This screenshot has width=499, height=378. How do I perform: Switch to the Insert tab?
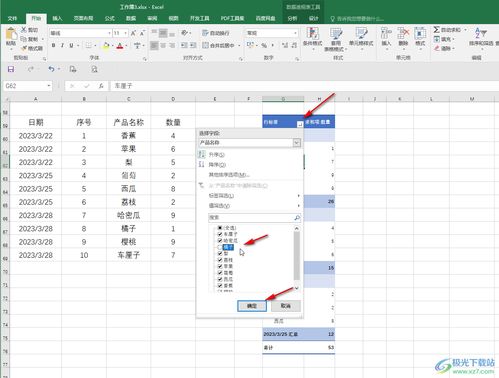point(57,18)
